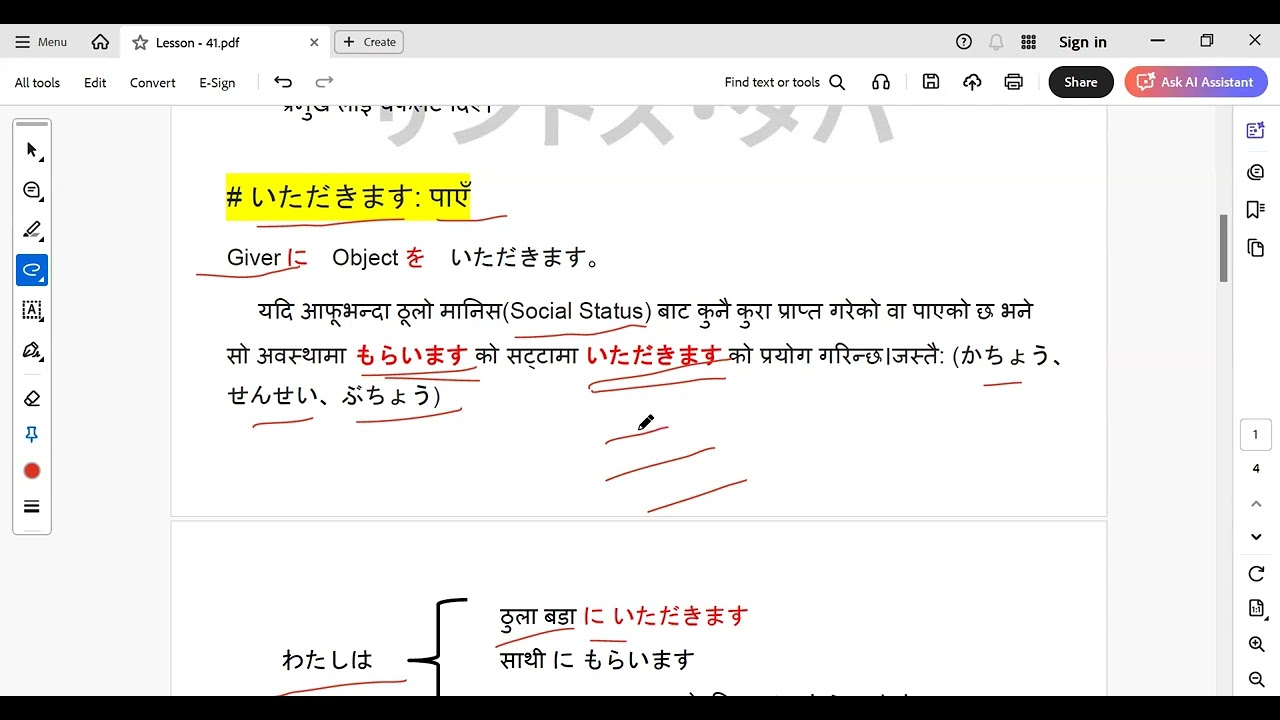1280x720 pixels.
Task: Open the Bookmarks panel icon
Action: [1256, 209]
